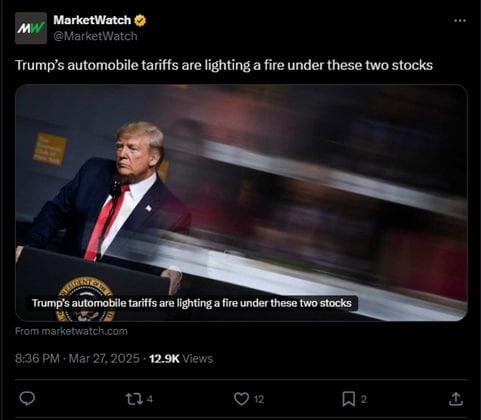Open the article preview image card
Screen dimensions: 481x420
point(241,203)
